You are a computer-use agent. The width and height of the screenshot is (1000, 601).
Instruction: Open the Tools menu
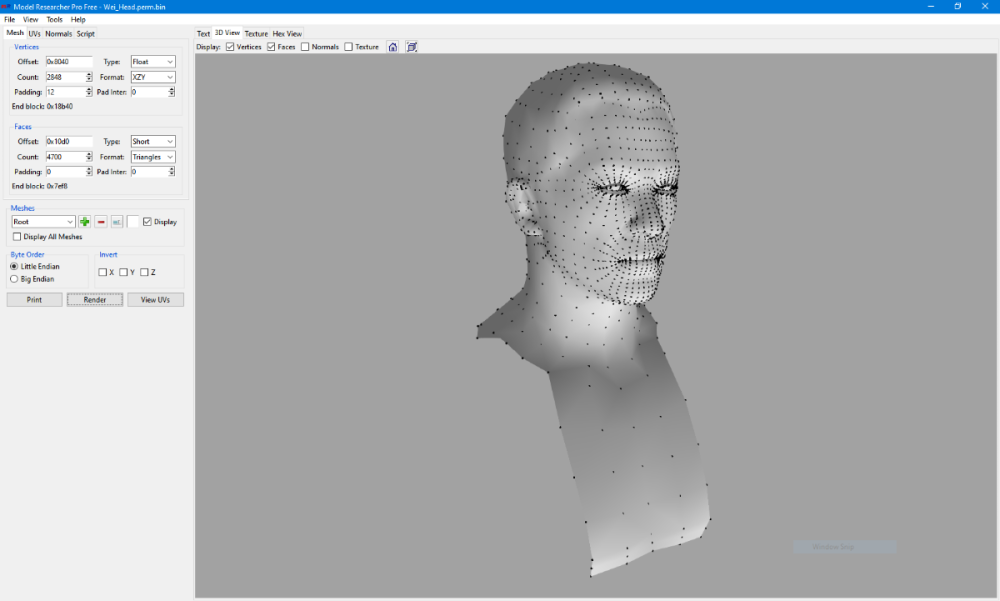pos(54,19)
